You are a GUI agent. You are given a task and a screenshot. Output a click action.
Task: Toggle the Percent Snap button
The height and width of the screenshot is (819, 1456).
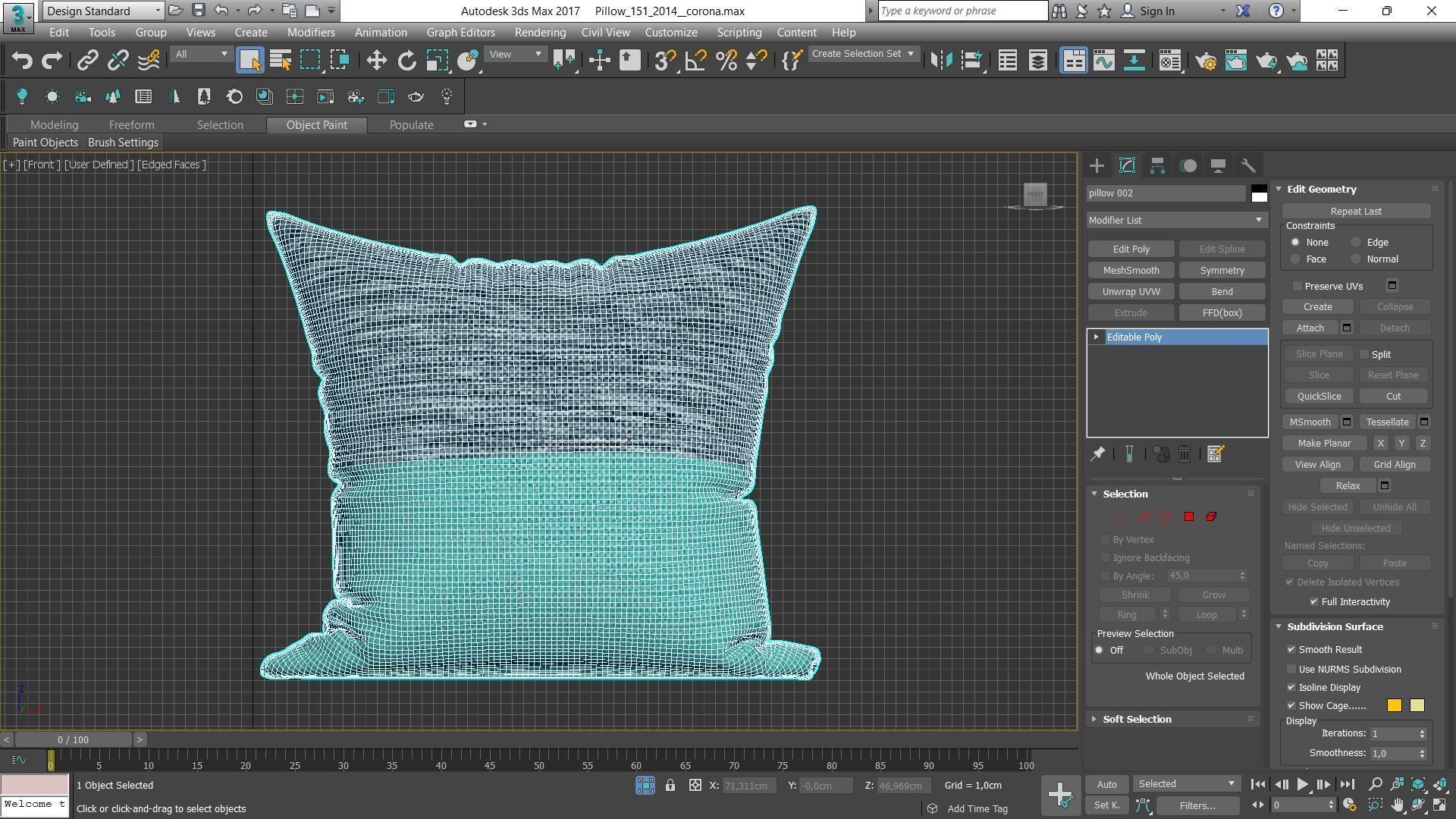726,61
